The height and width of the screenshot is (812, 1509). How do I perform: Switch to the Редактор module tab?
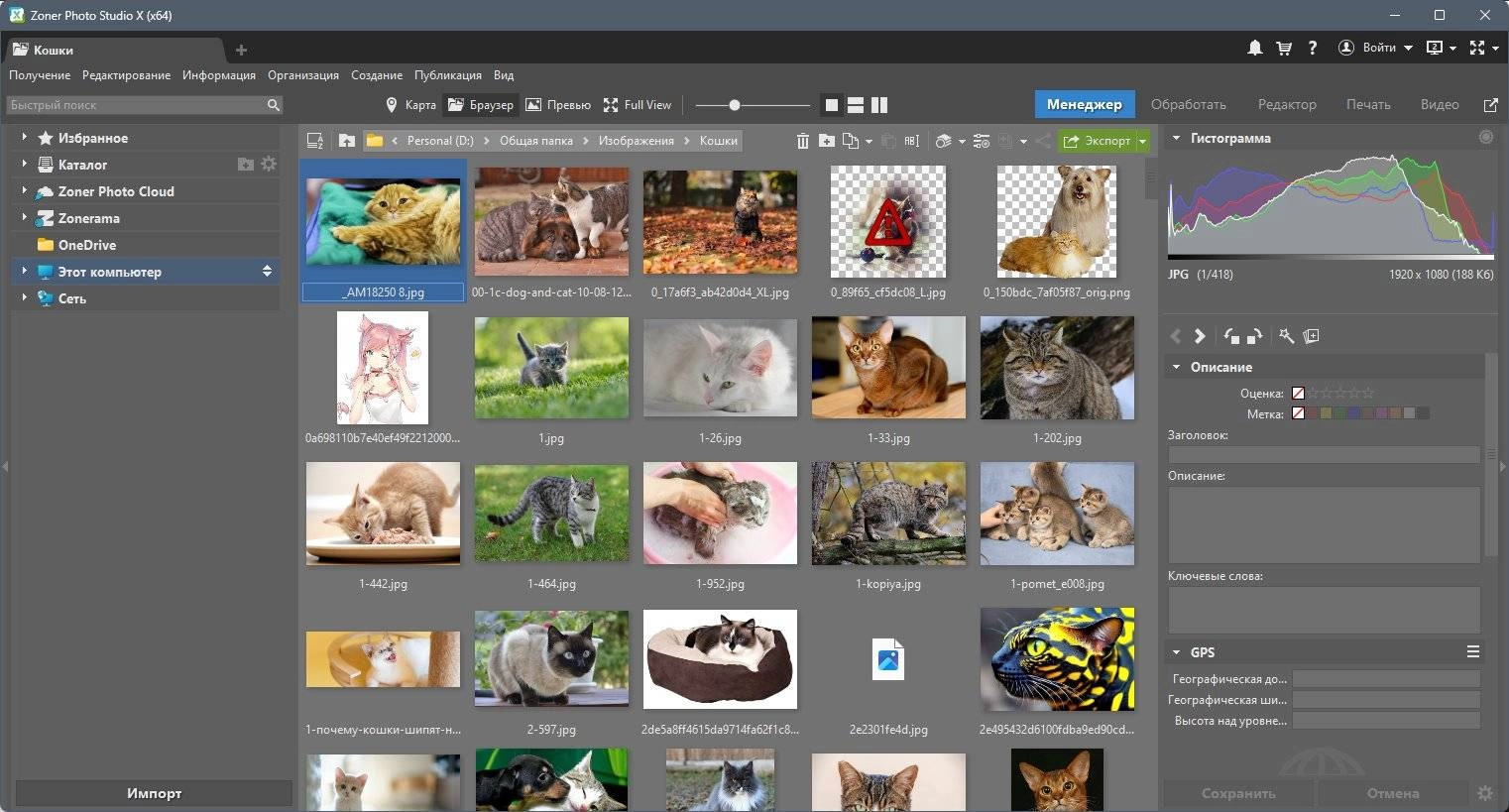1287,104
